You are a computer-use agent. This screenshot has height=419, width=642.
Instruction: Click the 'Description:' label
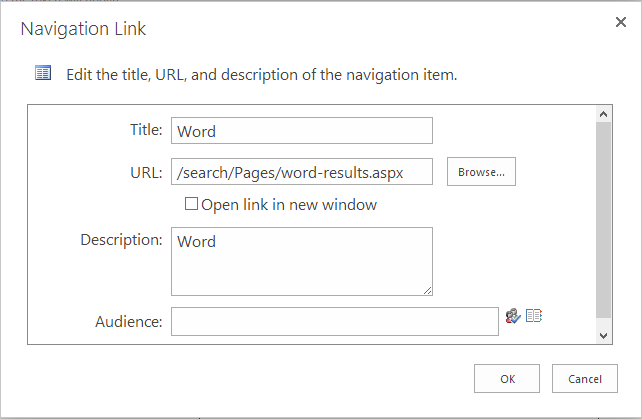tap(122, 240)
